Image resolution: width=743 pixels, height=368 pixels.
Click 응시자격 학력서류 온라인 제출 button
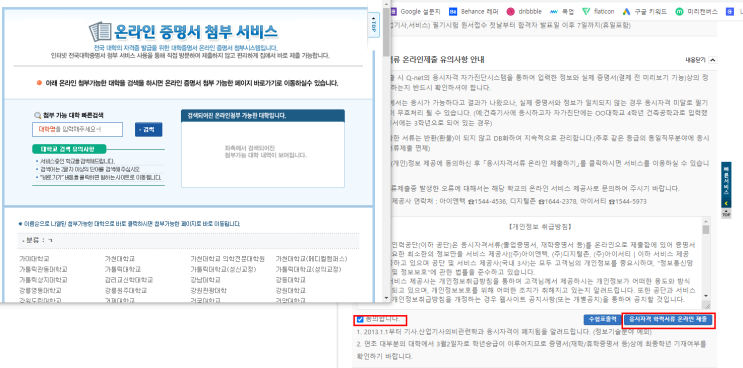668,320
